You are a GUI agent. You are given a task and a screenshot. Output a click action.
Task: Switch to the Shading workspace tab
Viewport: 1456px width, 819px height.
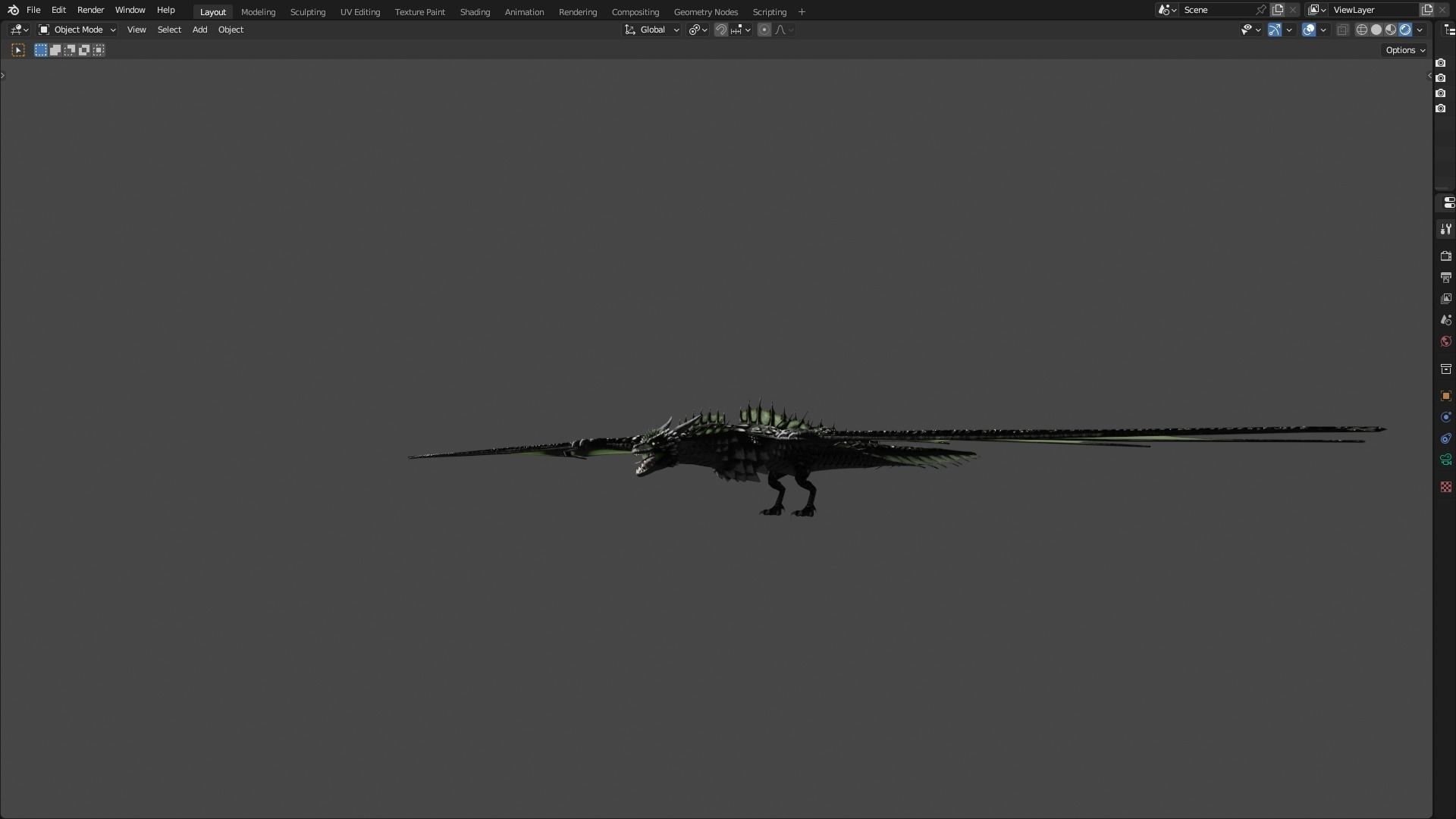475,12
